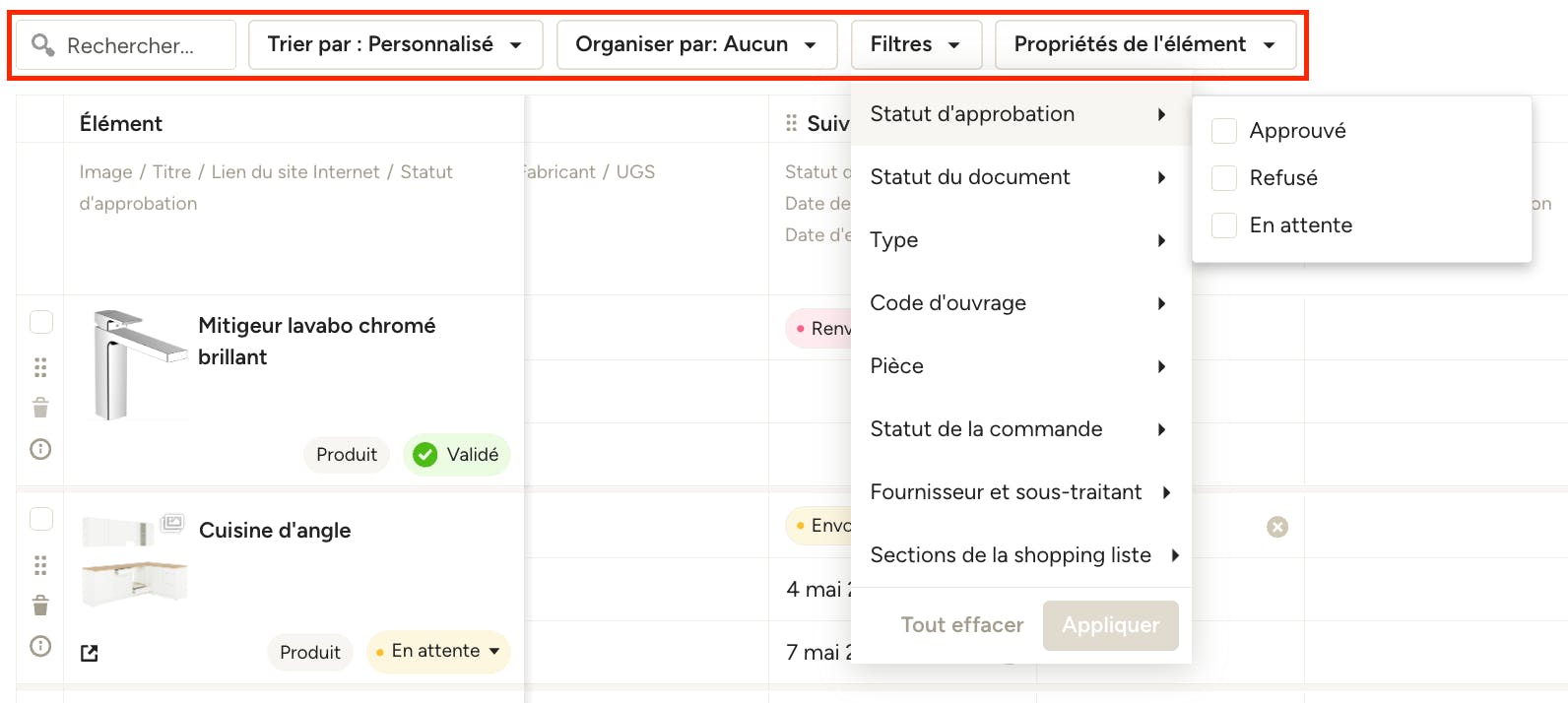The image size is (1568, 703).
Task: Grab the drag handle of Mitigeur lavabo row
Action: (40, 367)
